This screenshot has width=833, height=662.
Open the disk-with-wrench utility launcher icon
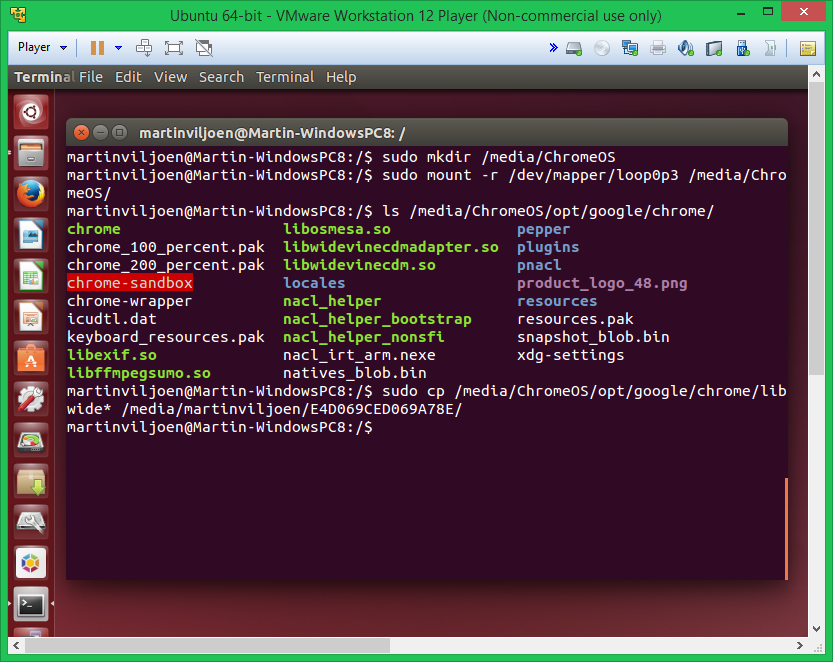tap(31, 522)
